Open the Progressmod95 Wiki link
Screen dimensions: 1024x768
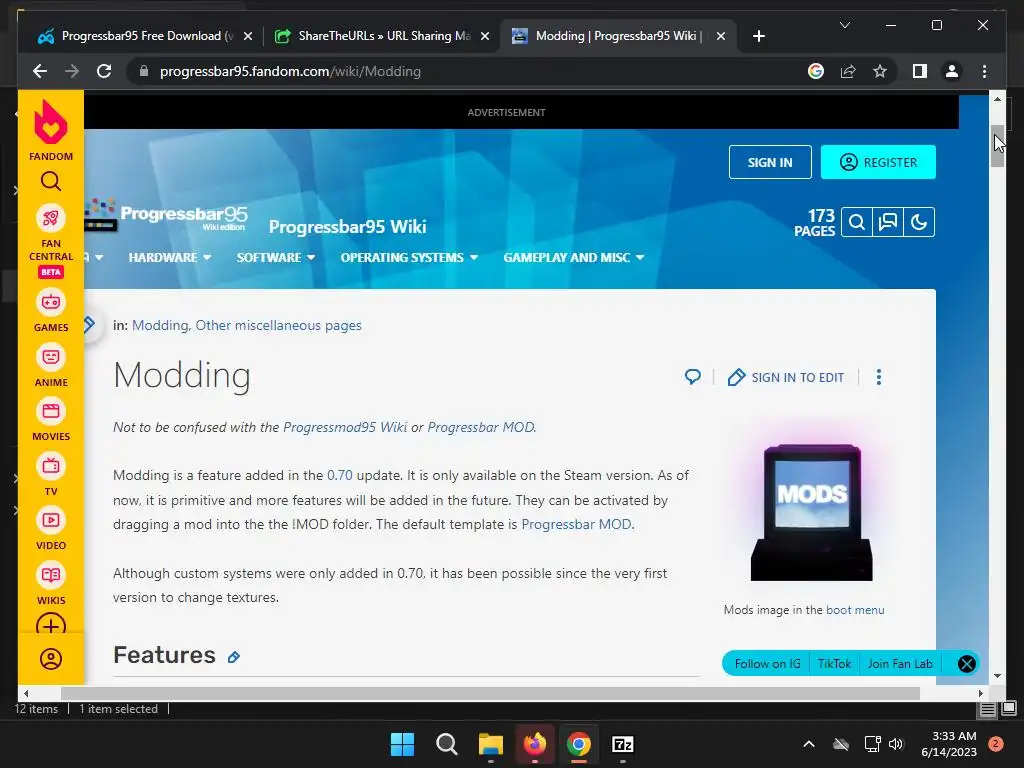tap(345, 427)
